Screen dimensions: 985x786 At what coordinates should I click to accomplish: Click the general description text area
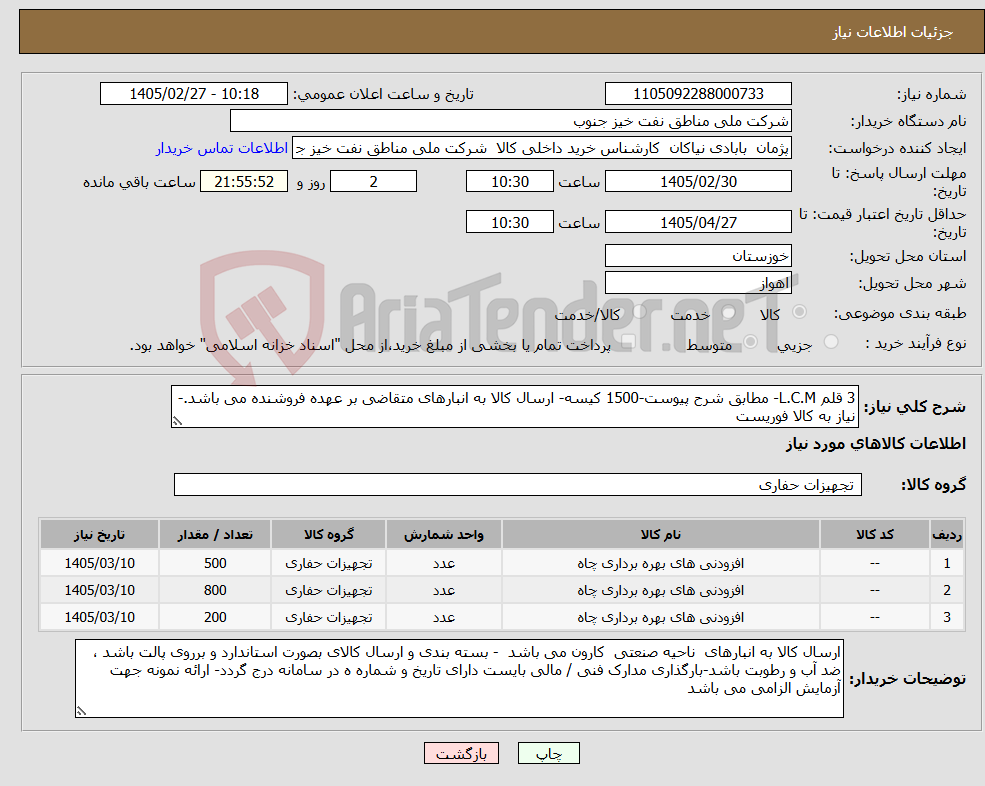coord(514,407)
